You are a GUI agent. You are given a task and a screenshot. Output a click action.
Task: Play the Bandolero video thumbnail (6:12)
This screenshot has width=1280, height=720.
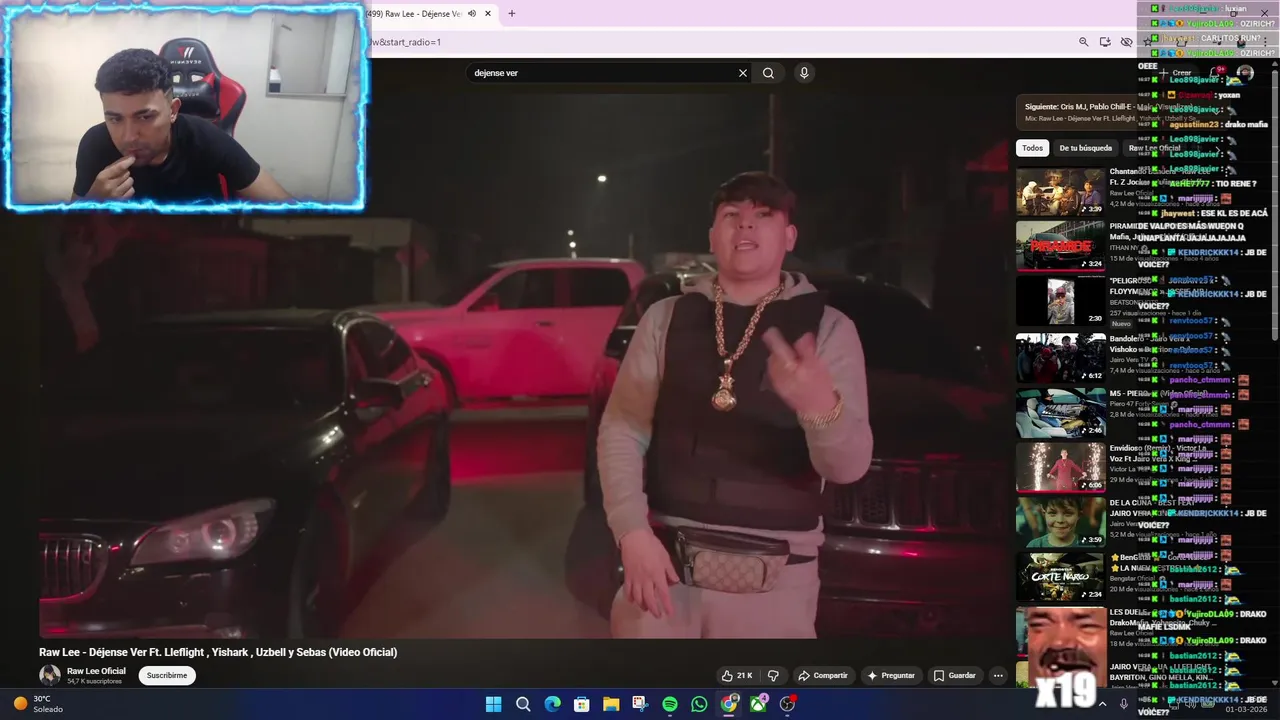click(x=1060, y=357)
